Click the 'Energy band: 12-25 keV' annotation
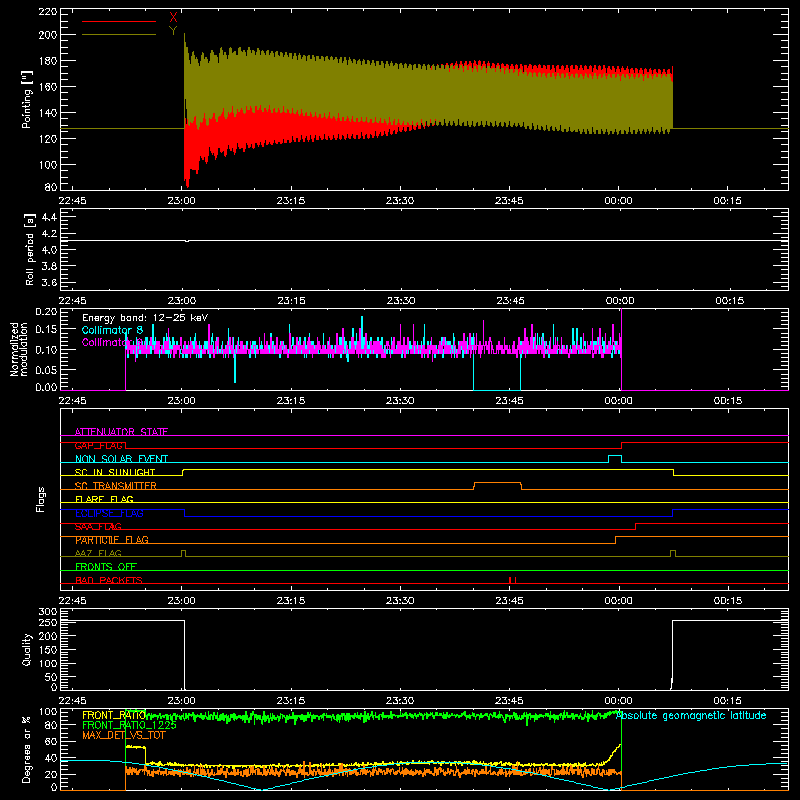This screenshot has width=800, height=800. (x=145, y=318)
